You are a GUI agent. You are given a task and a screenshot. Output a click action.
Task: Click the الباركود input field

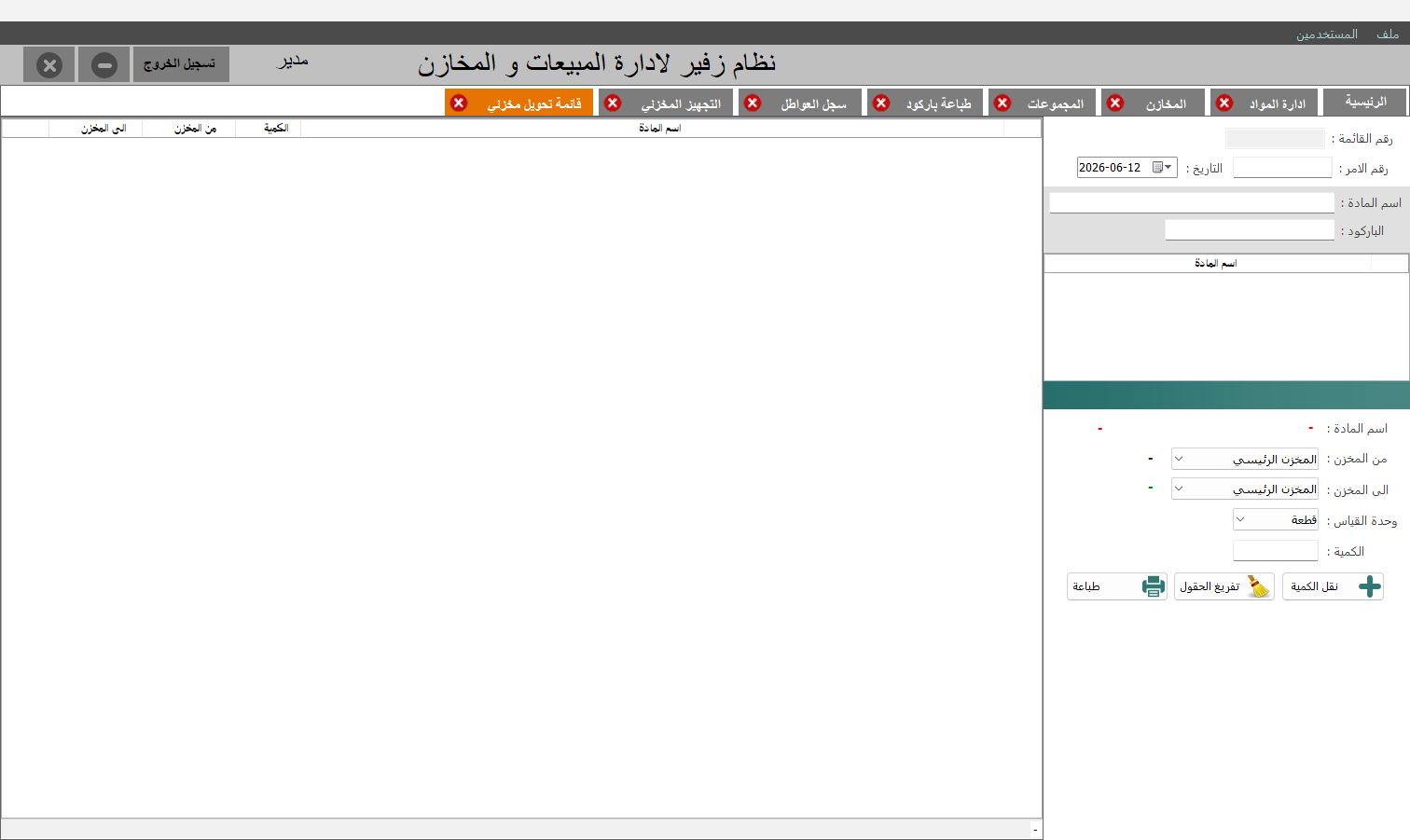[x=1250, y=229]
